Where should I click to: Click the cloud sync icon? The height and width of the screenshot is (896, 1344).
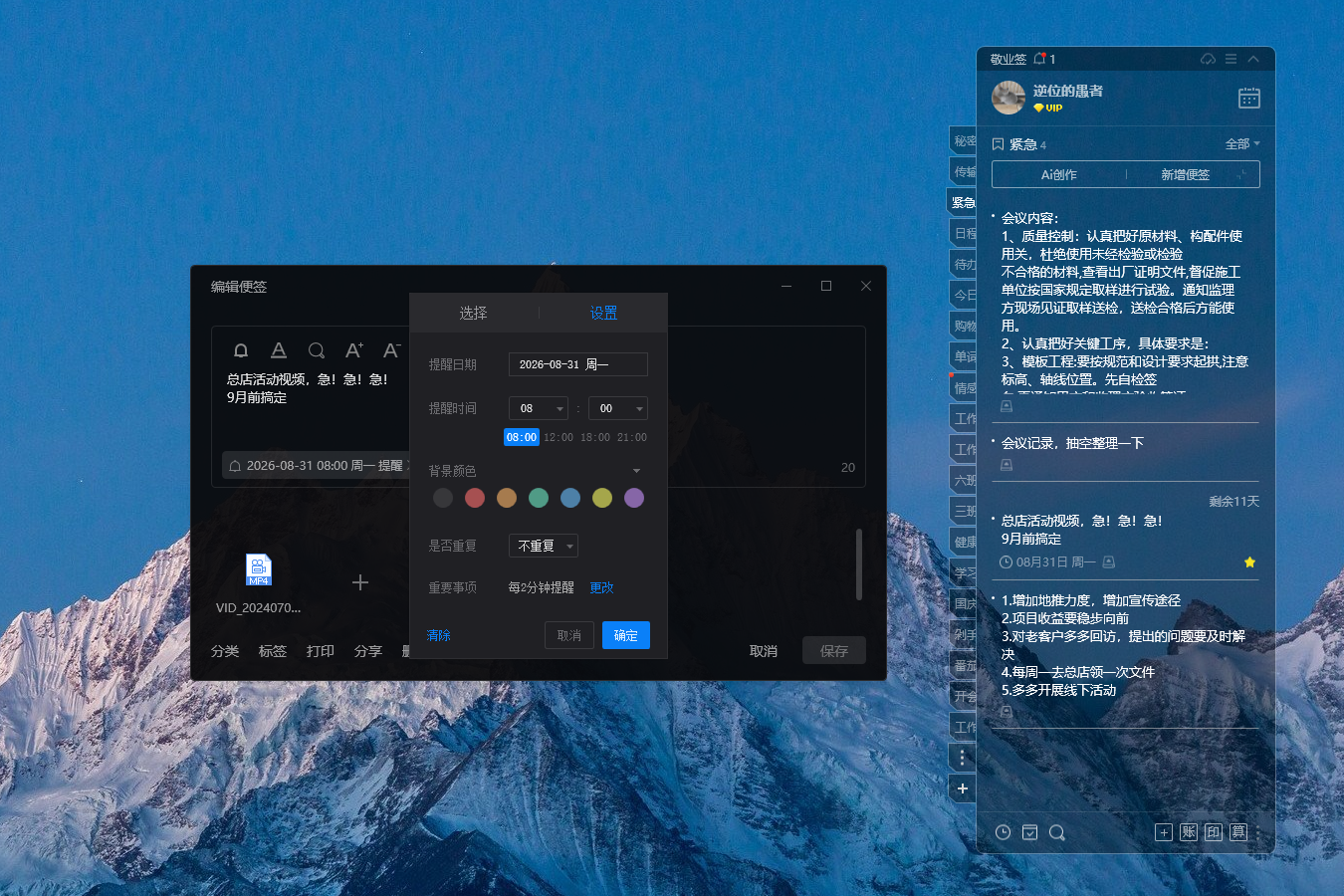(1208, 59)
